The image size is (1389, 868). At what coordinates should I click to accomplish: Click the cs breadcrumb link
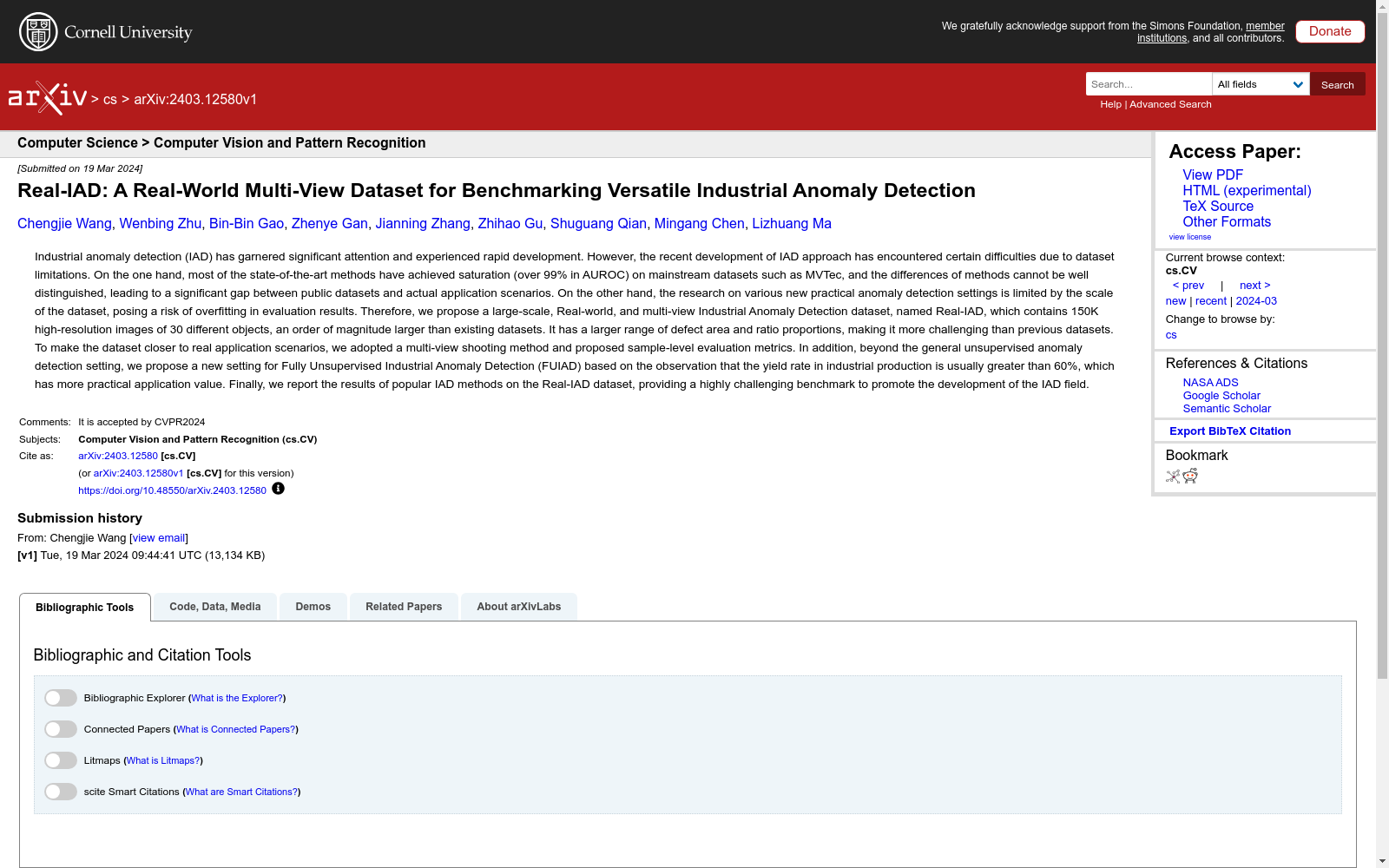[x=109, y=100]
